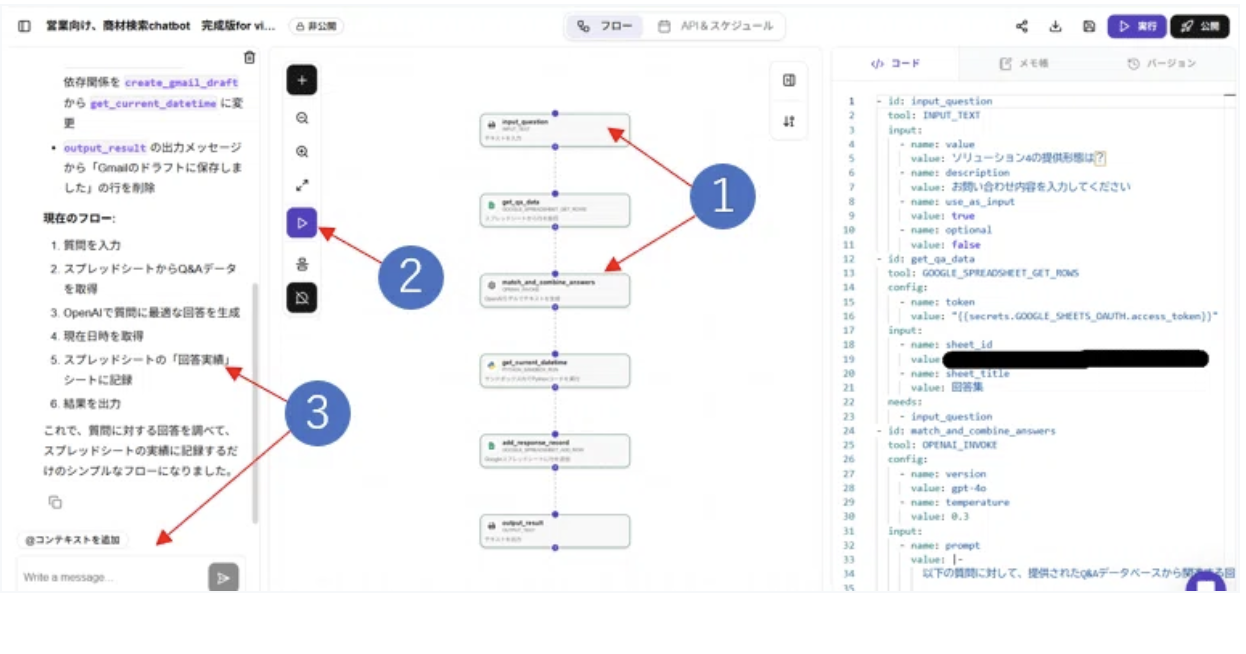Click the 'value: 0.3' temperature line
Image resolution: width=1246 pixels, height=654 pixels.
point(941,517)
